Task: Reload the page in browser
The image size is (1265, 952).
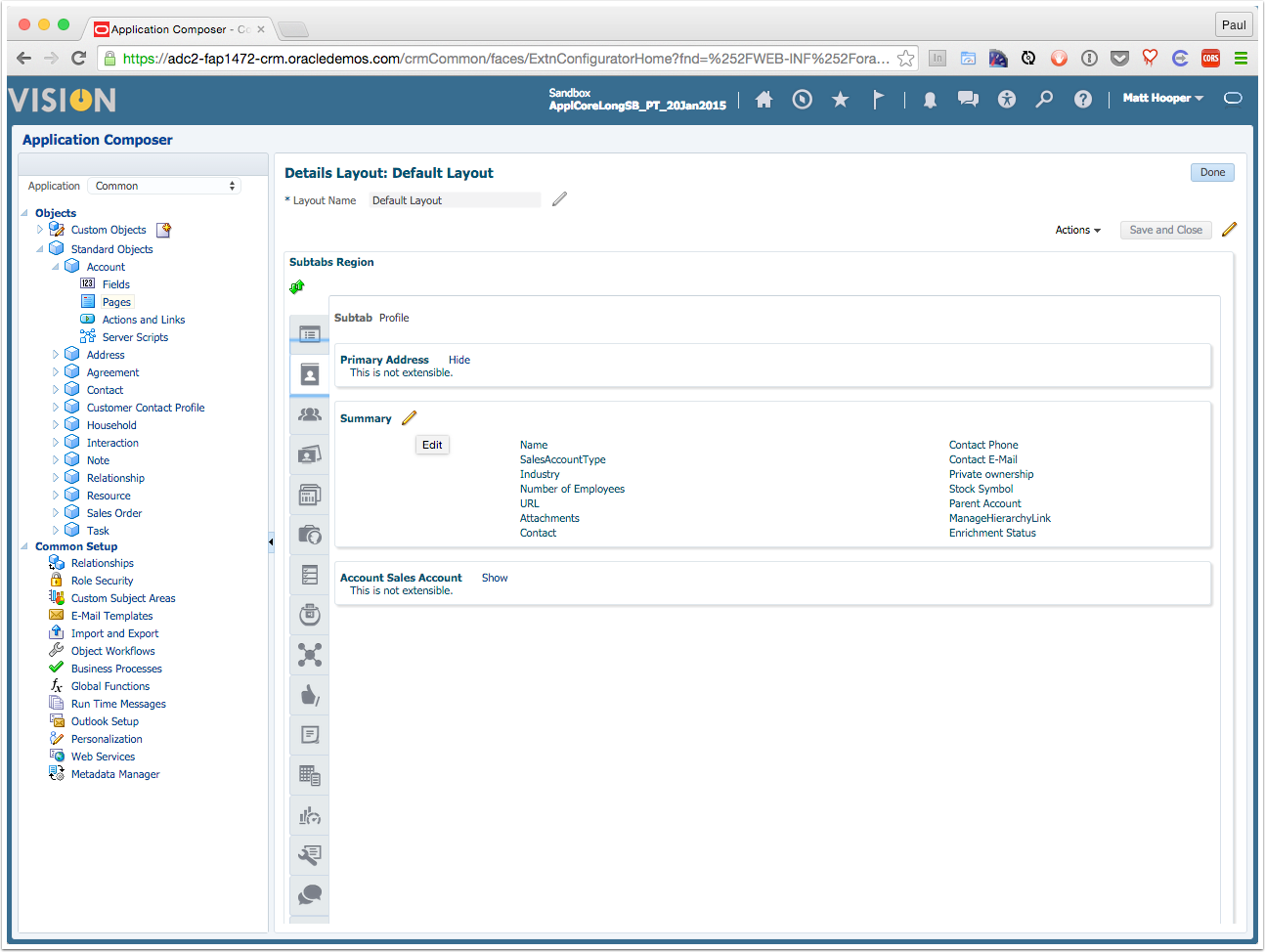Action: coord(79,59)
